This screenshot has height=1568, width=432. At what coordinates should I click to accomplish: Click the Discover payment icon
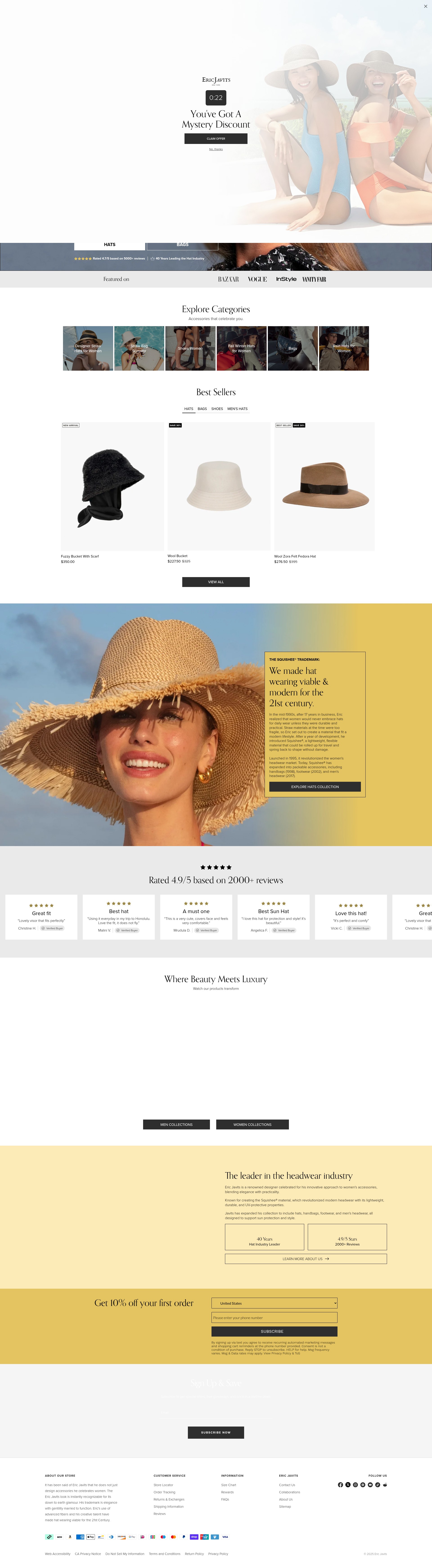click(122, 1537)
